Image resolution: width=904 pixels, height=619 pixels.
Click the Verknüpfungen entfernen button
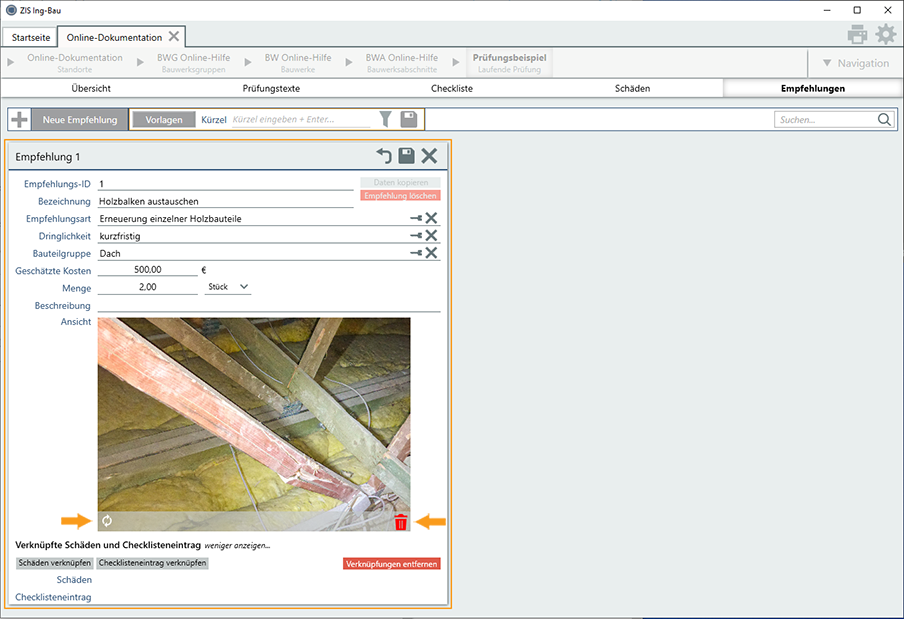click(391, 564)
